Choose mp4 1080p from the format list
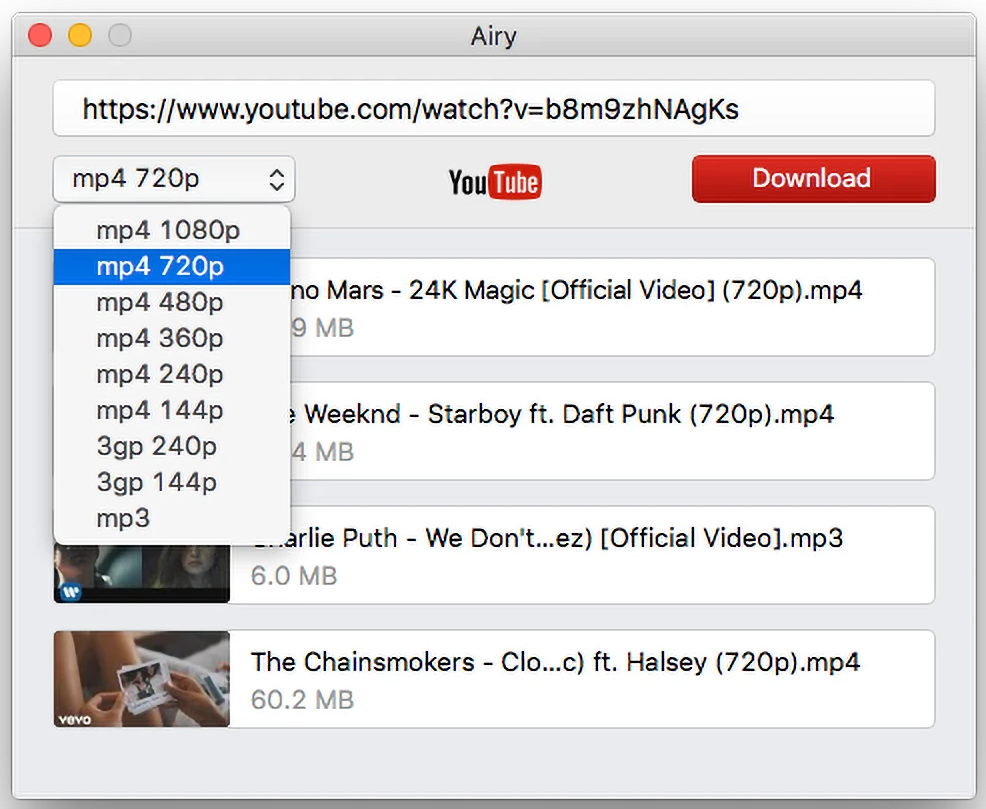 coord(172,230)
